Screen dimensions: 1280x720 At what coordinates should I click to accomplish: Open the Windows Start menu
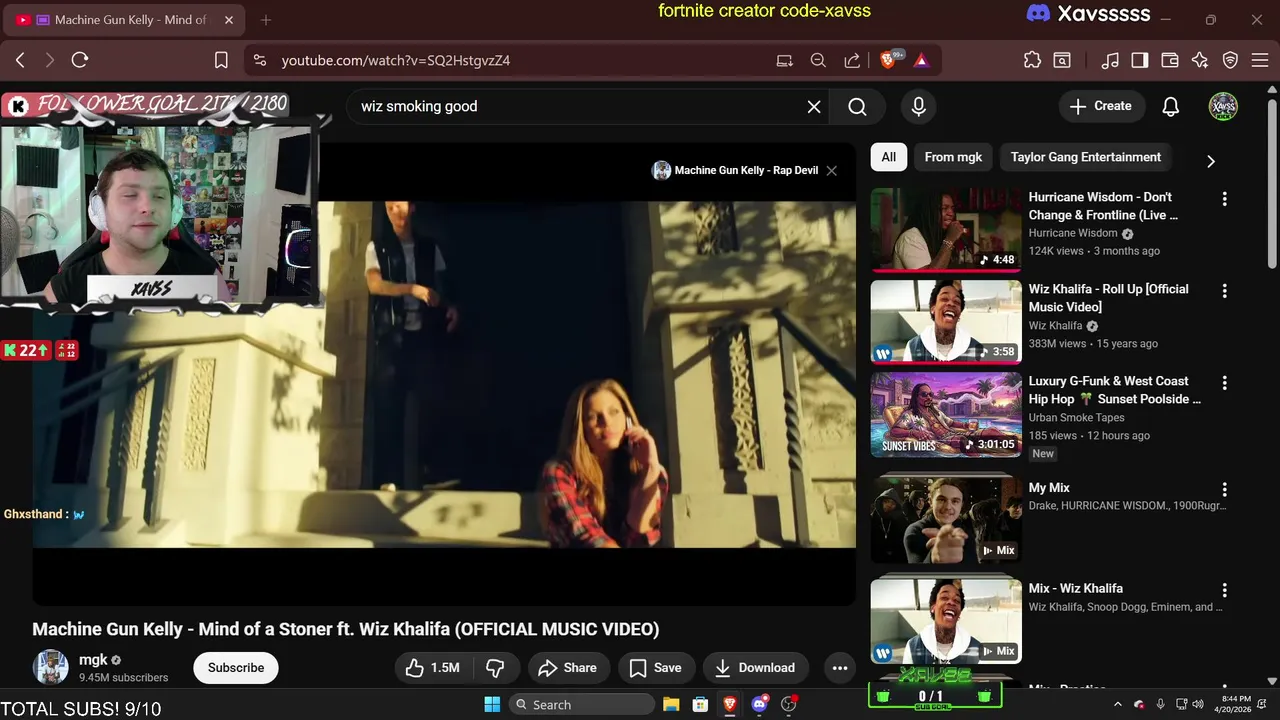click(x=492, y=704)
